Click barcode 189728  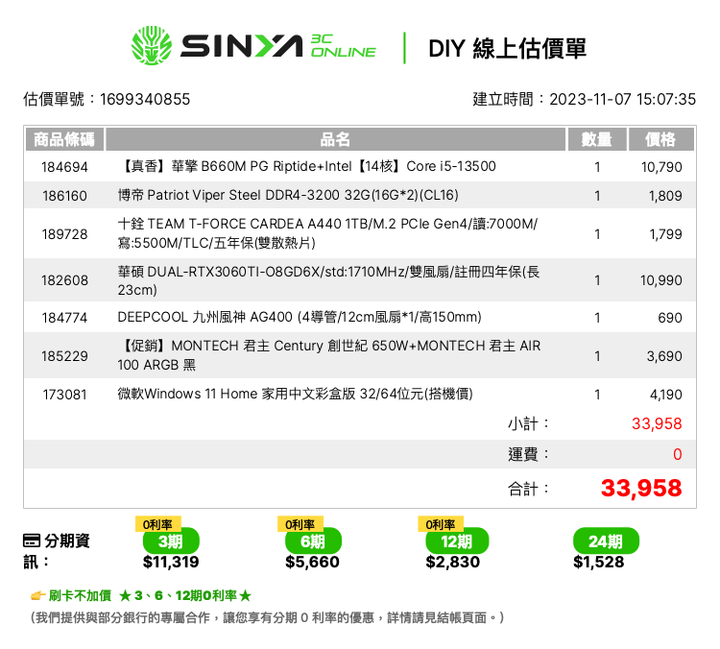coord(64,234)
